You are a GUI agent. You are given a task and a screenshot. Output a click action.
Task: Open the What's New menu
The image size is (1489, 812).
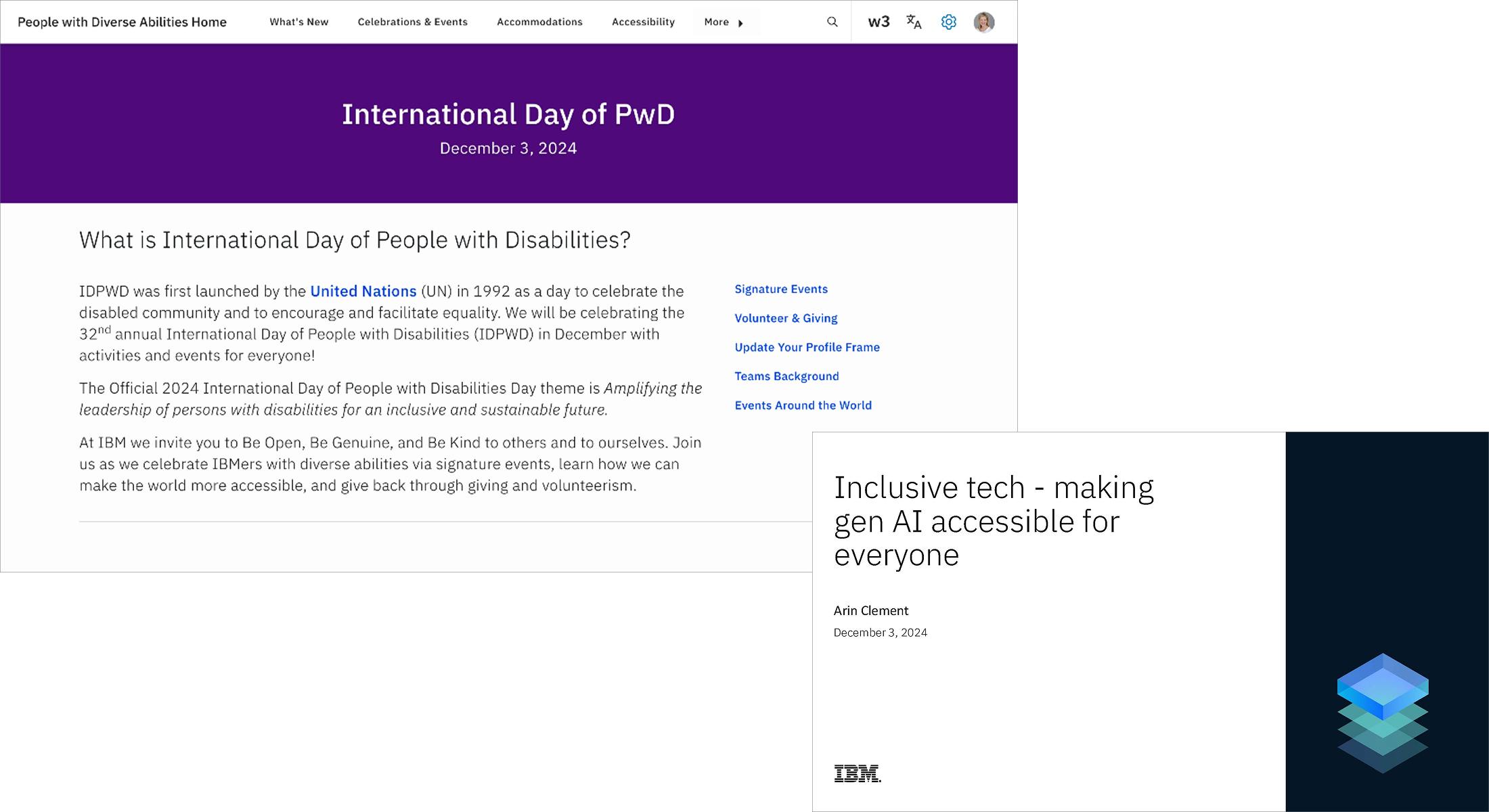tap(299, 22)
